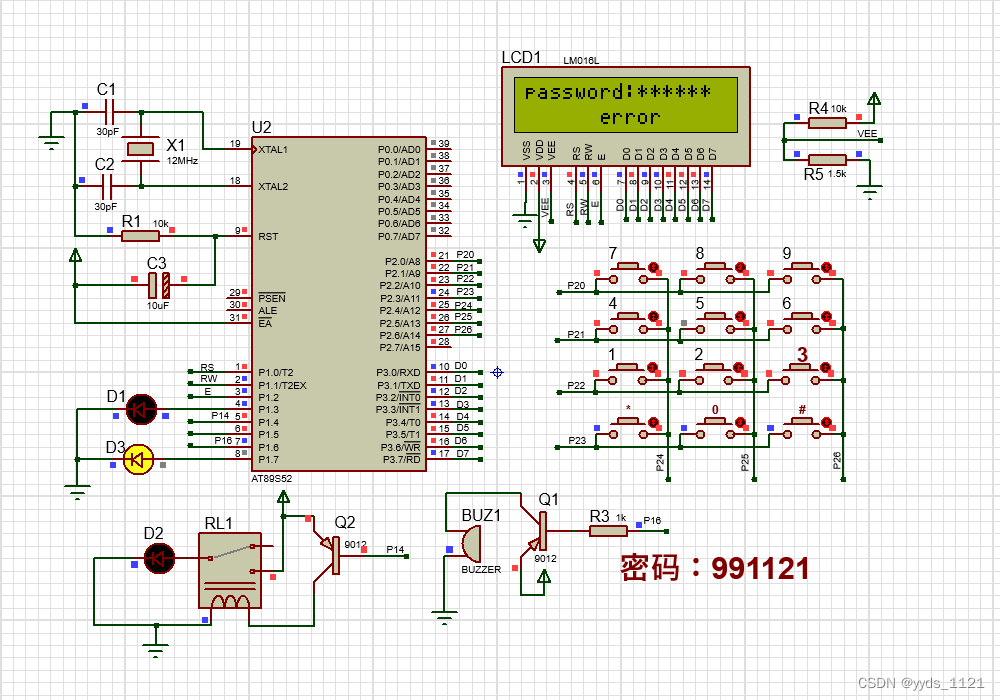Select resistor R3
This screenshot has height=700, width=1000.
[607, 530]
